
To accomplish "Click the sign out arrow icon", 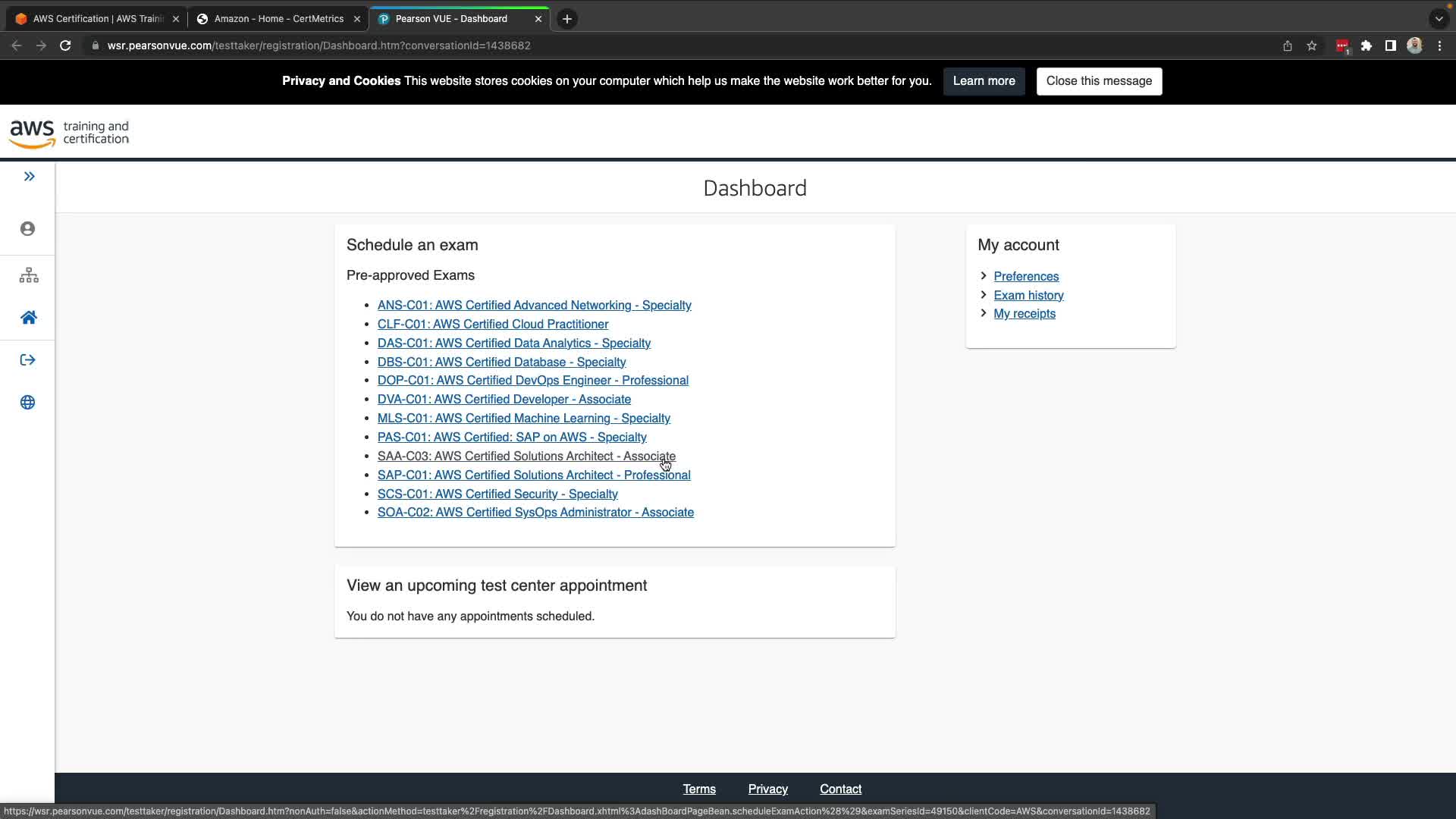I will click(28, 360).
